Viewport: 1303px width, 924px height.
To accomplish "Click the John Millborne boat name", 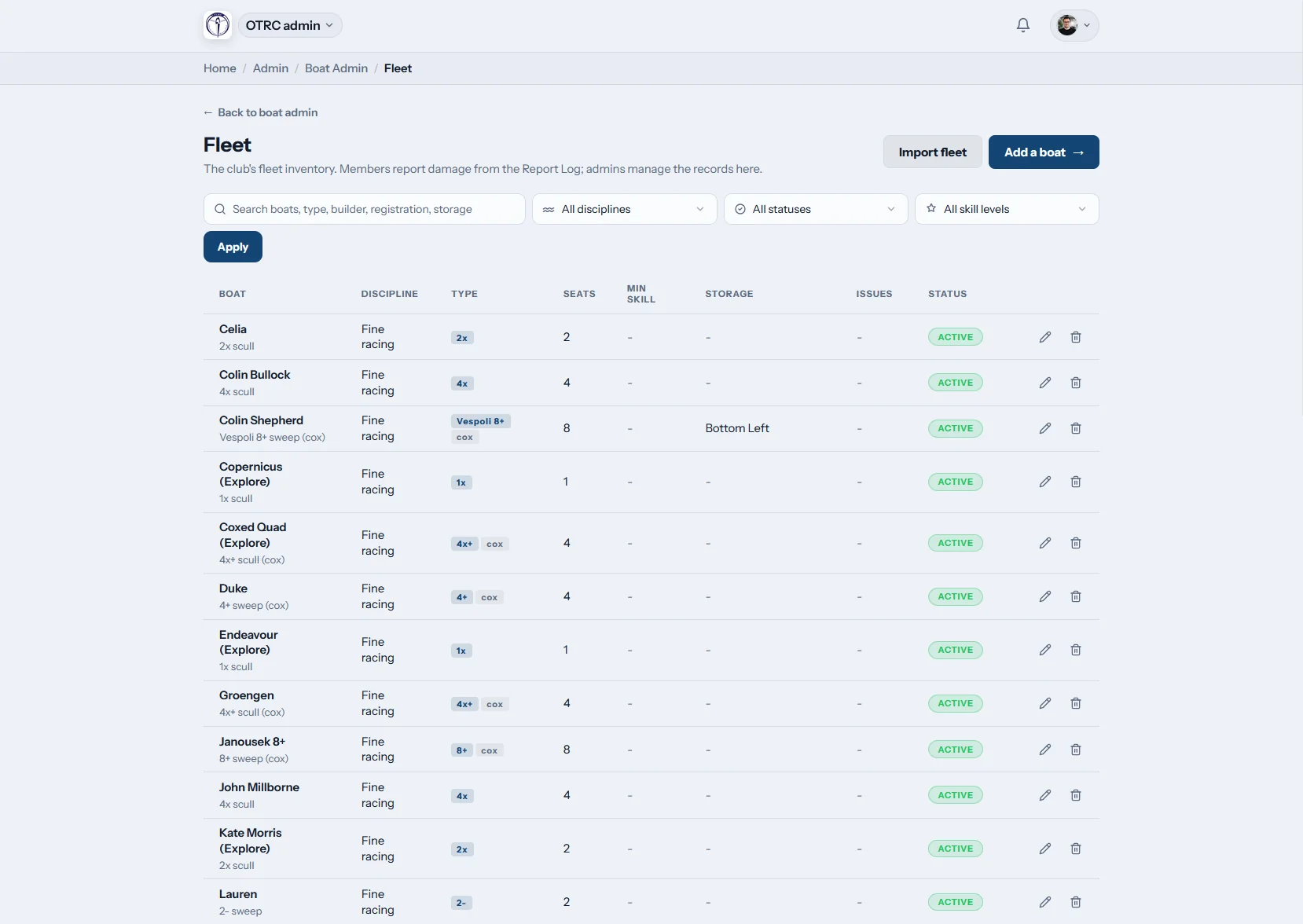I will click(259, 787).
